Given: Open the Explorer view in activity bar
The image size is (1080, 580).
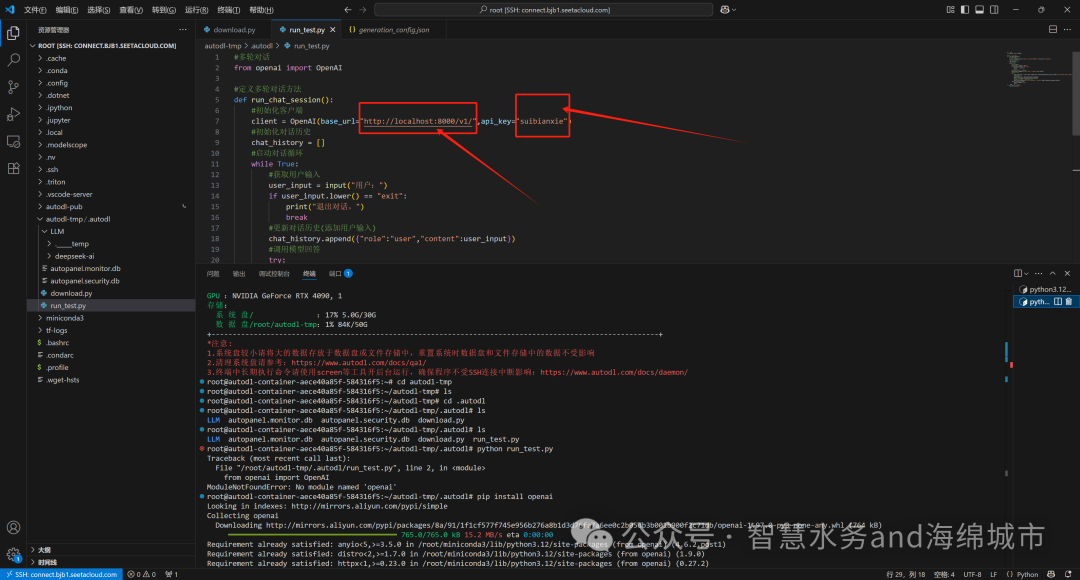Looking at the screenshot, I should (13, 33).
